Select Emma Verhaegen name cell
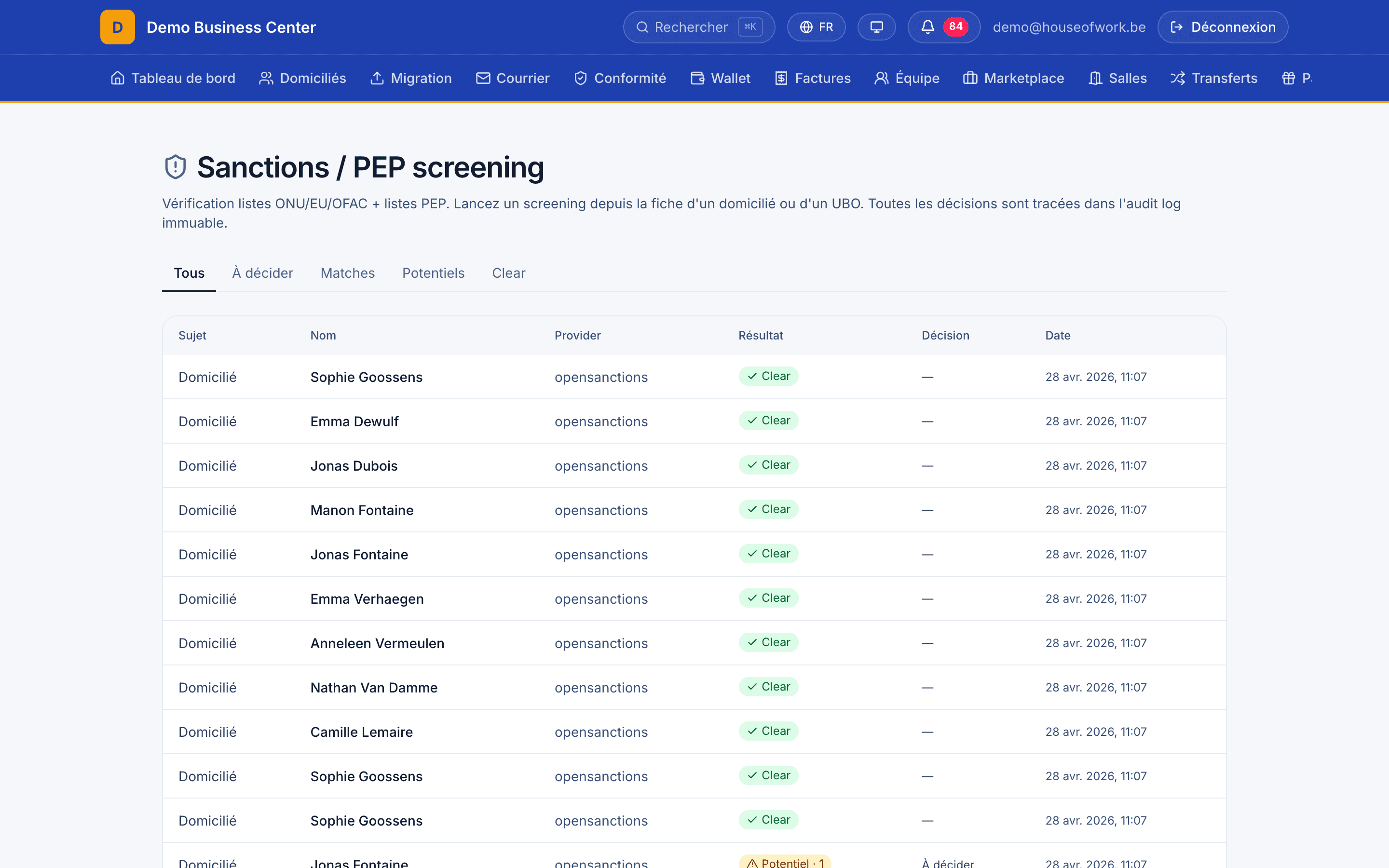Viewport: 1389px width, 868px height. pyautogui.click(x=367, y=599)
